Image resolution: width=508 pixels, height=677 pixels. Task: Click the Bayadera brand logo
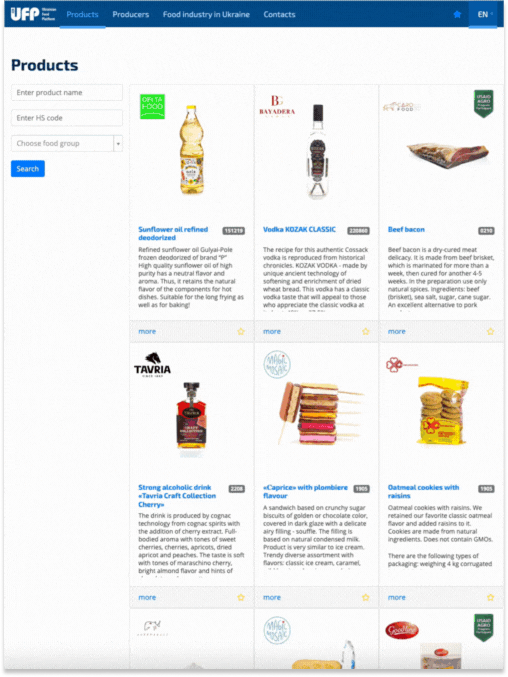pos(277,105)
